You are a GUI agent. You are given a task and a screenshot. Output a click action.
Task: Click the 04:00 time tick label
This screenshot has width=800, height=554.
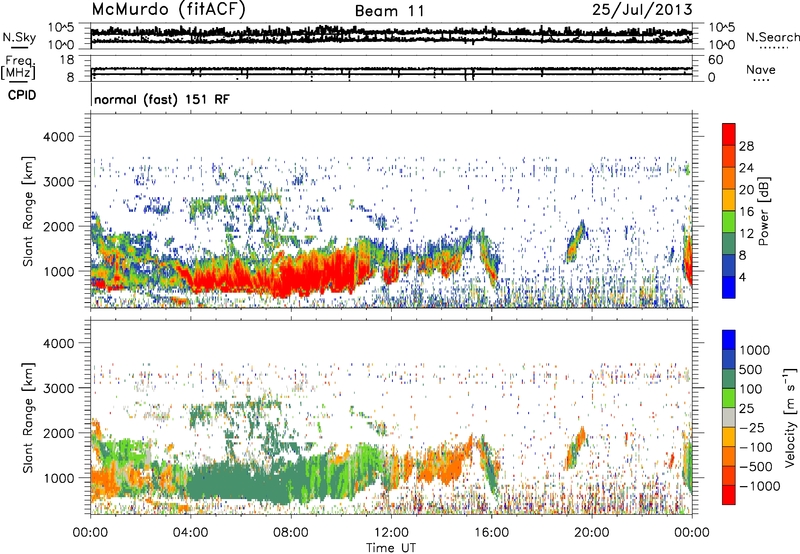pyautogui.click(x=190, y=533)
